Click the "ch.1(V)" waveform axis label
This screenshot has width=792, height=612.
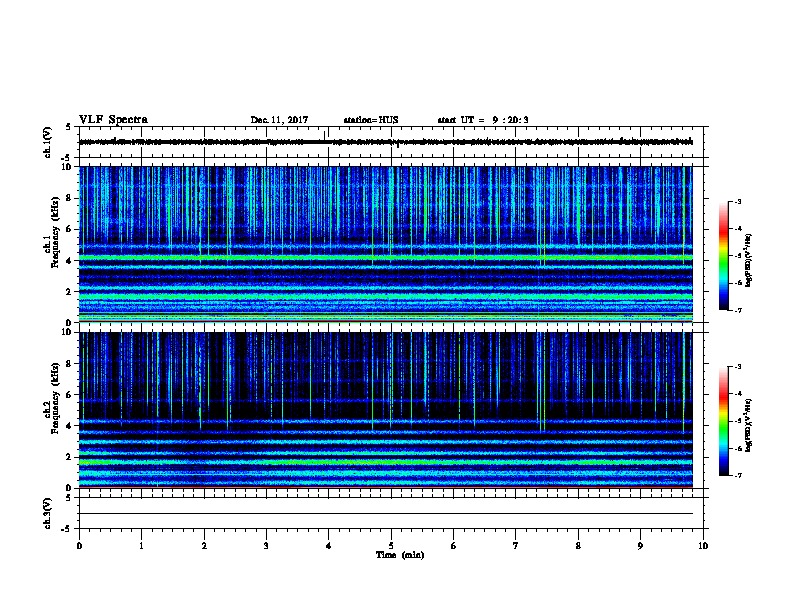tap(48, 142)
